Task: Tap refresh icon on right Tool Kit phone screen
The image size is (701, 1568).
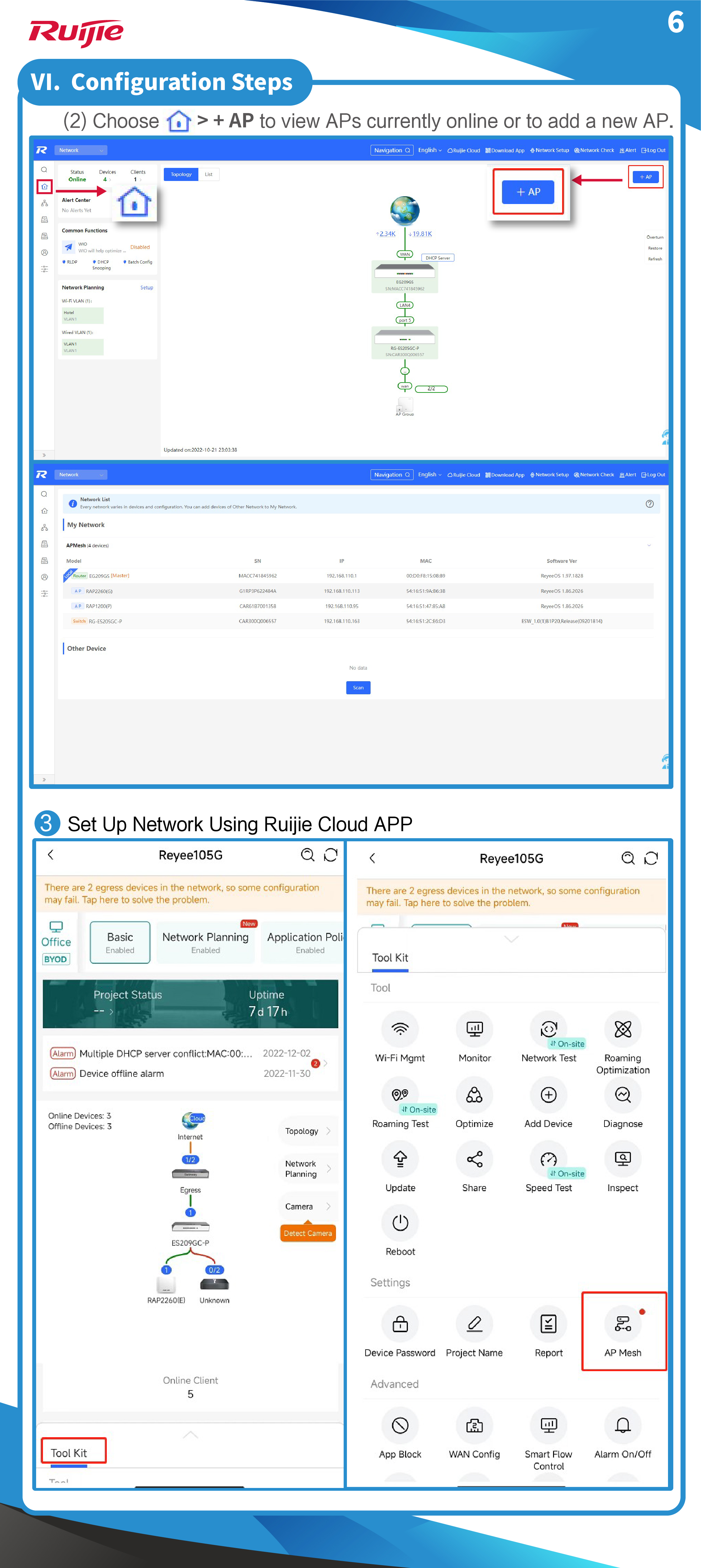Action: 651,858
